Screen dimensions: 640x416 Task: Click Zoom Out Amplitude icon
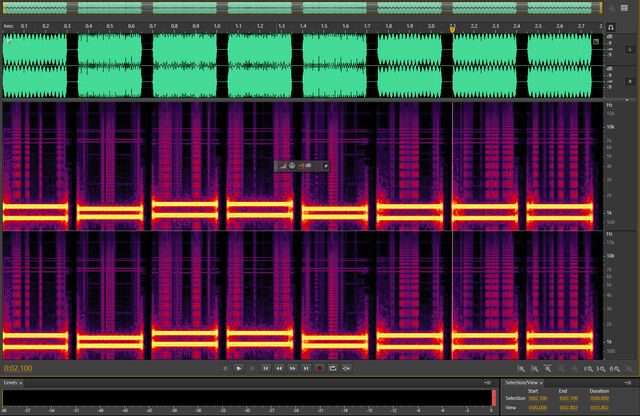point(535,369)
